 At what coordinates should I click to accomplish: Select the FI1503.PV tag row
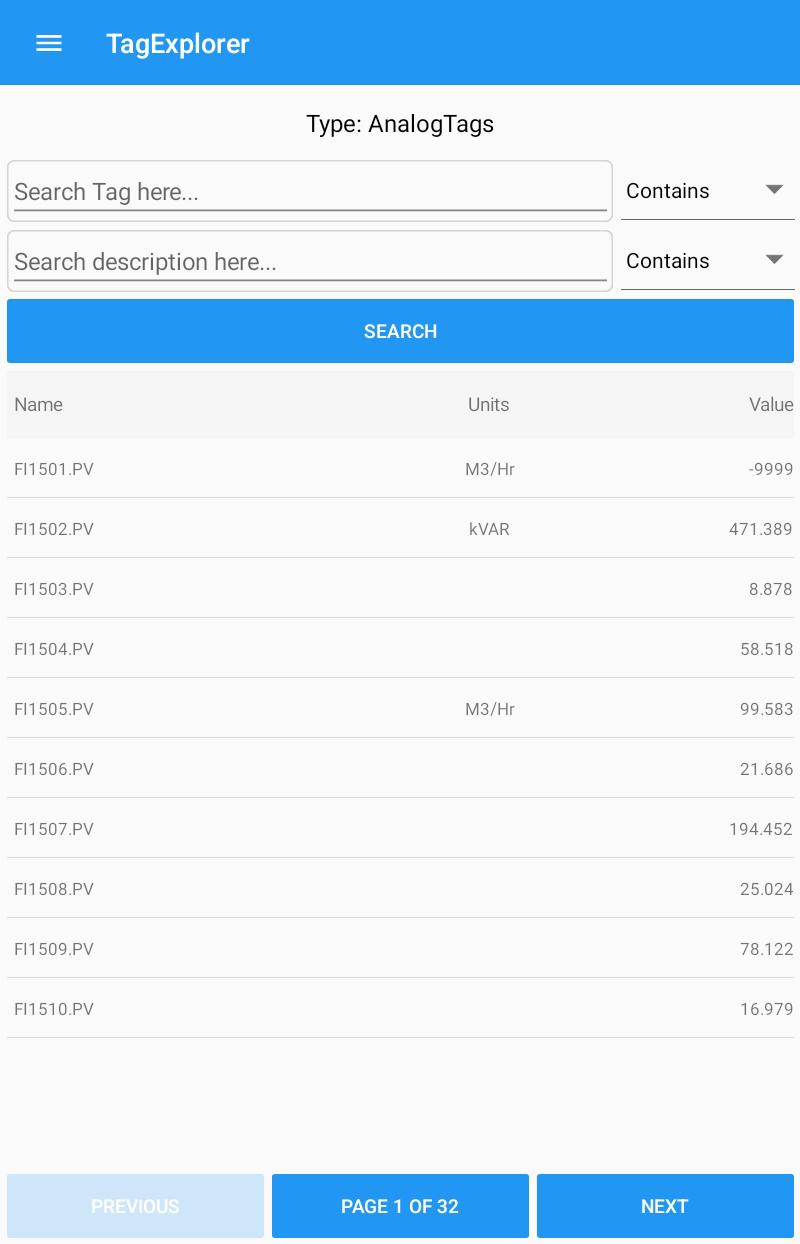[400, 588]
